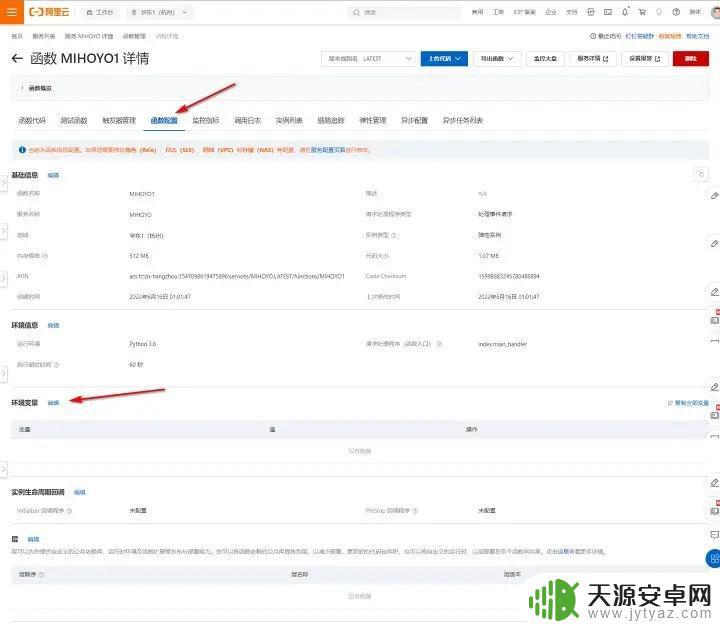Switch to the 异步配置 tab

coord(414,120)
